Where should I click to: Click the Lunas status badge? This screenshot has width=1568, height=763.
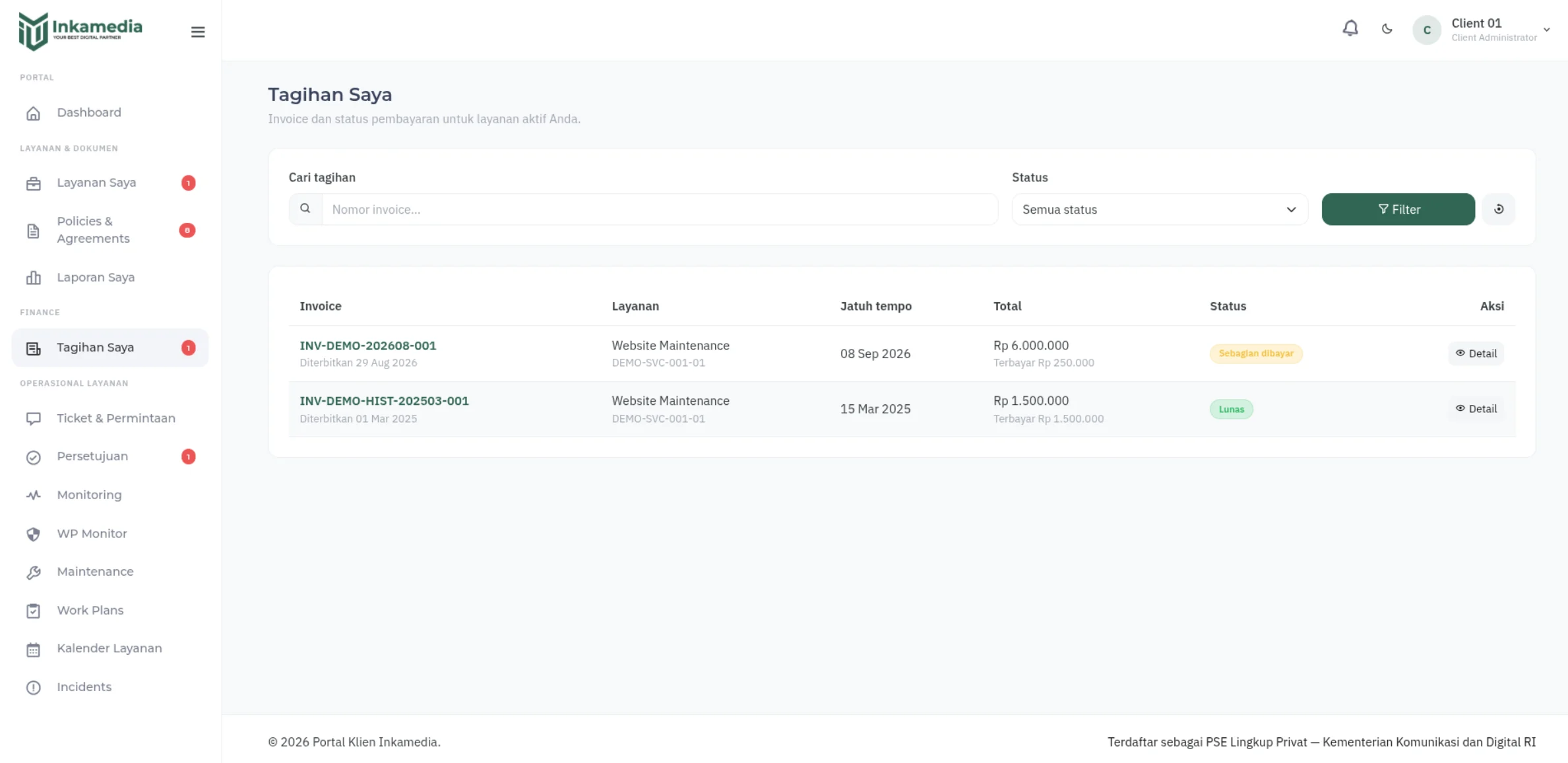click(1231, 410)
